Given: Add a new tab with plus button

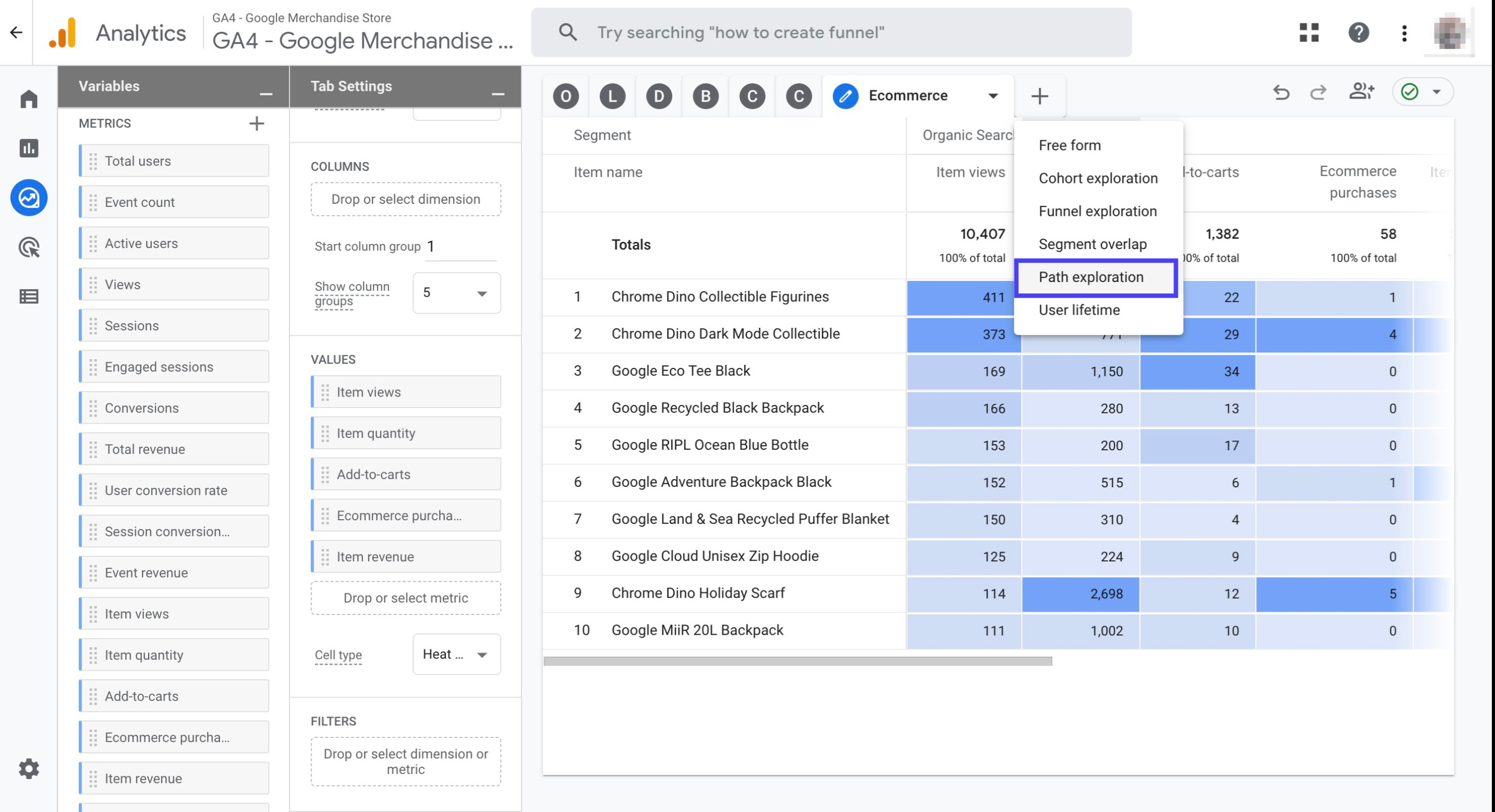Looking at the screenshot, I should click(1039, 96).
